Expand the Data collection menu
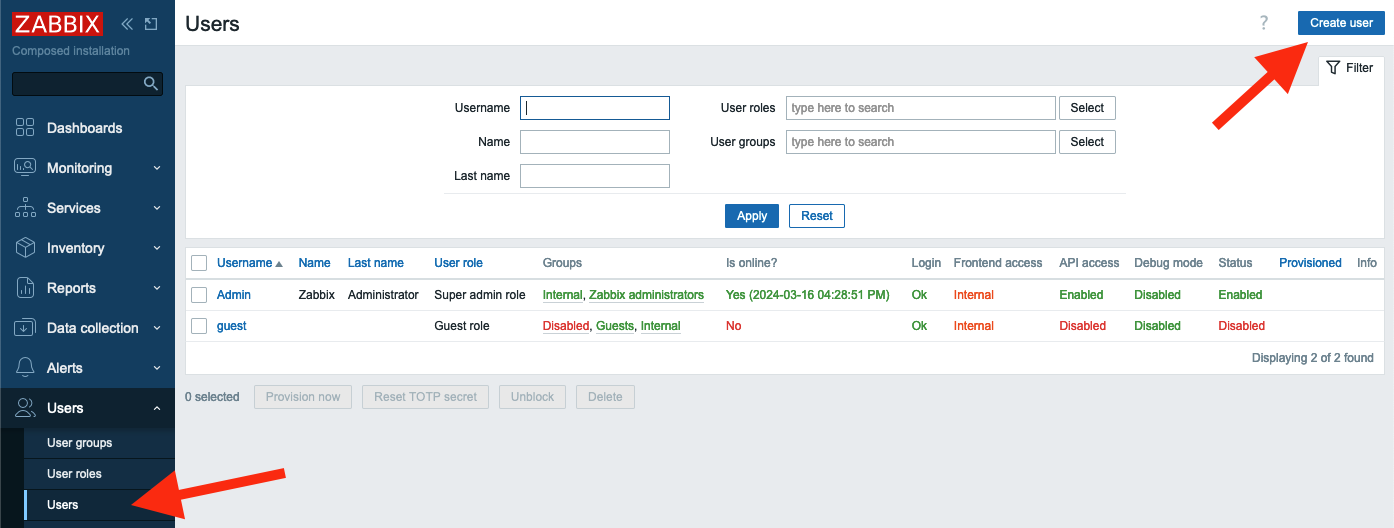Viewport: 1394px width, 528px height. pyautogui.click(x=87, y=328)
